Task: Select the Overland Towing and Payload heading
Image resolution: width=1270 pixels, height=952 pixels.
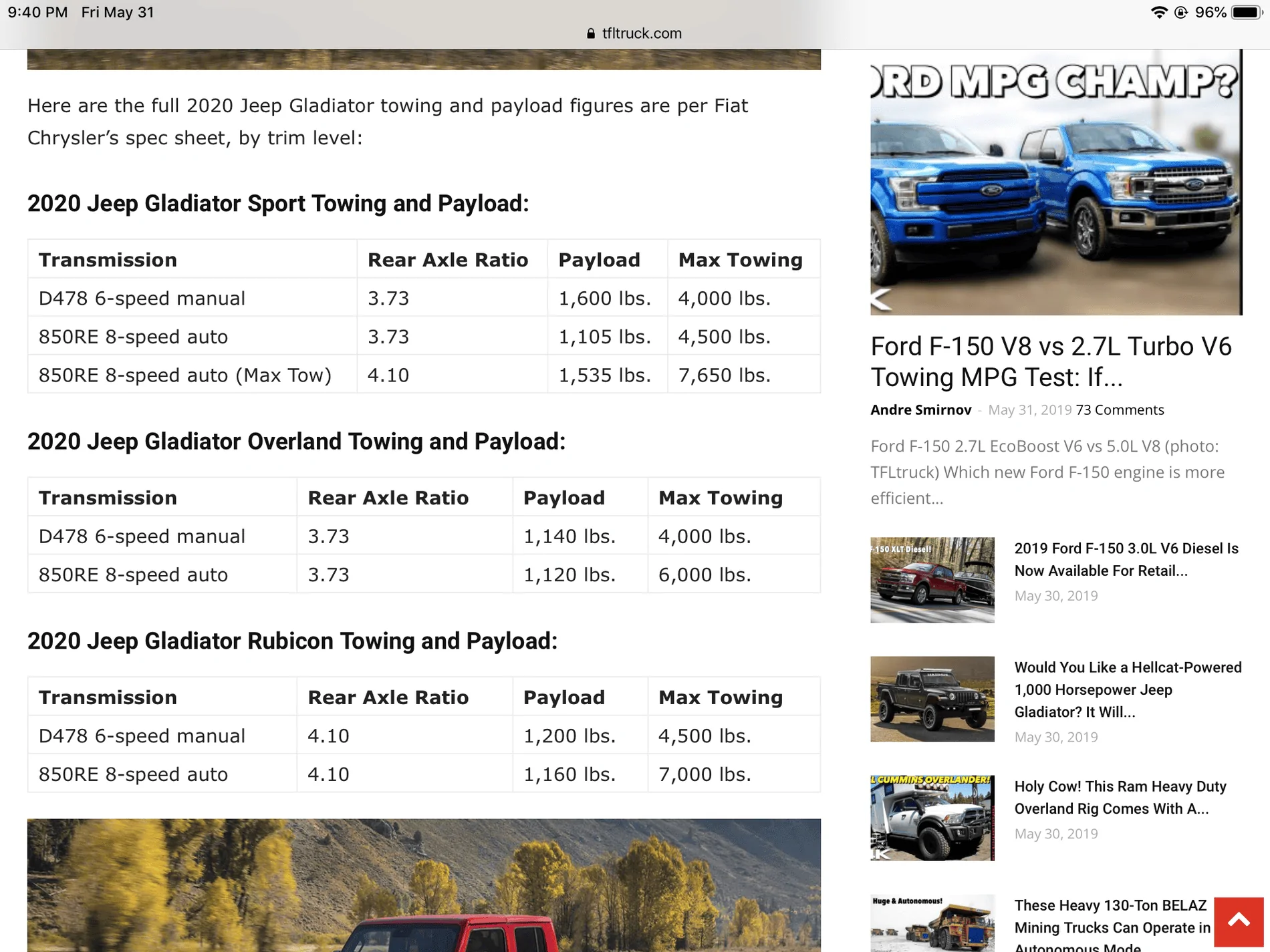Action: pos(296,442)
